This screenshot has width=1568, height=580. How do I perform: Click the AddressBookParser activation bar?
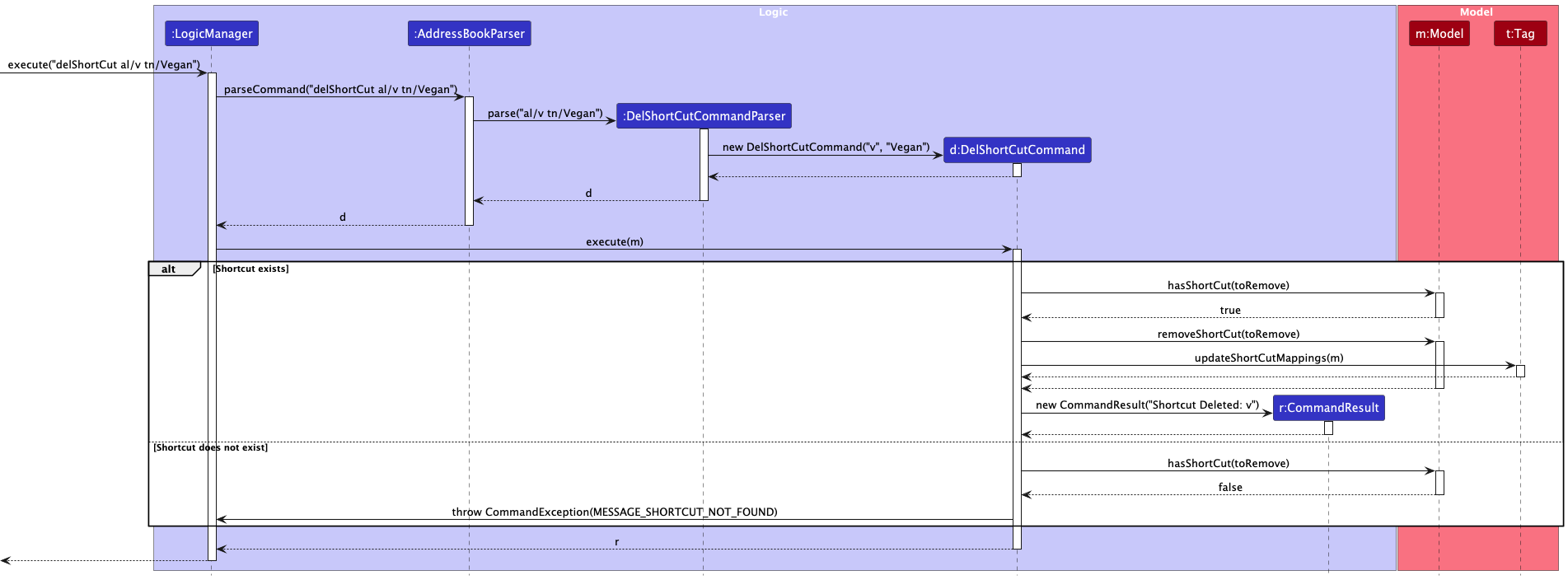[x=470, y=161]
